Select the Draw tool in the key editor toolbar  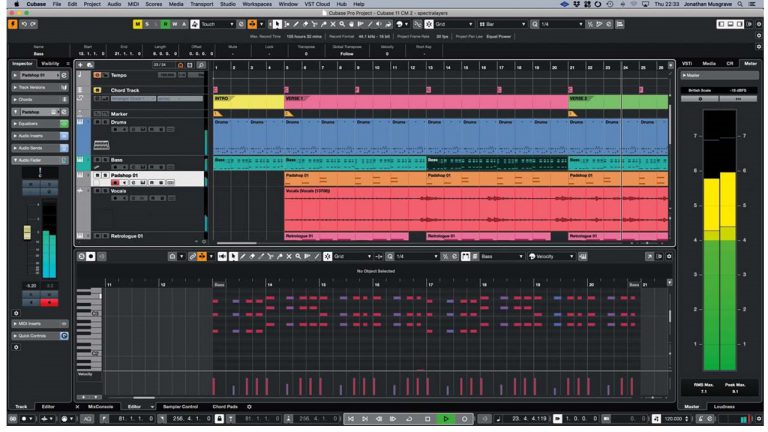(243, 256)
